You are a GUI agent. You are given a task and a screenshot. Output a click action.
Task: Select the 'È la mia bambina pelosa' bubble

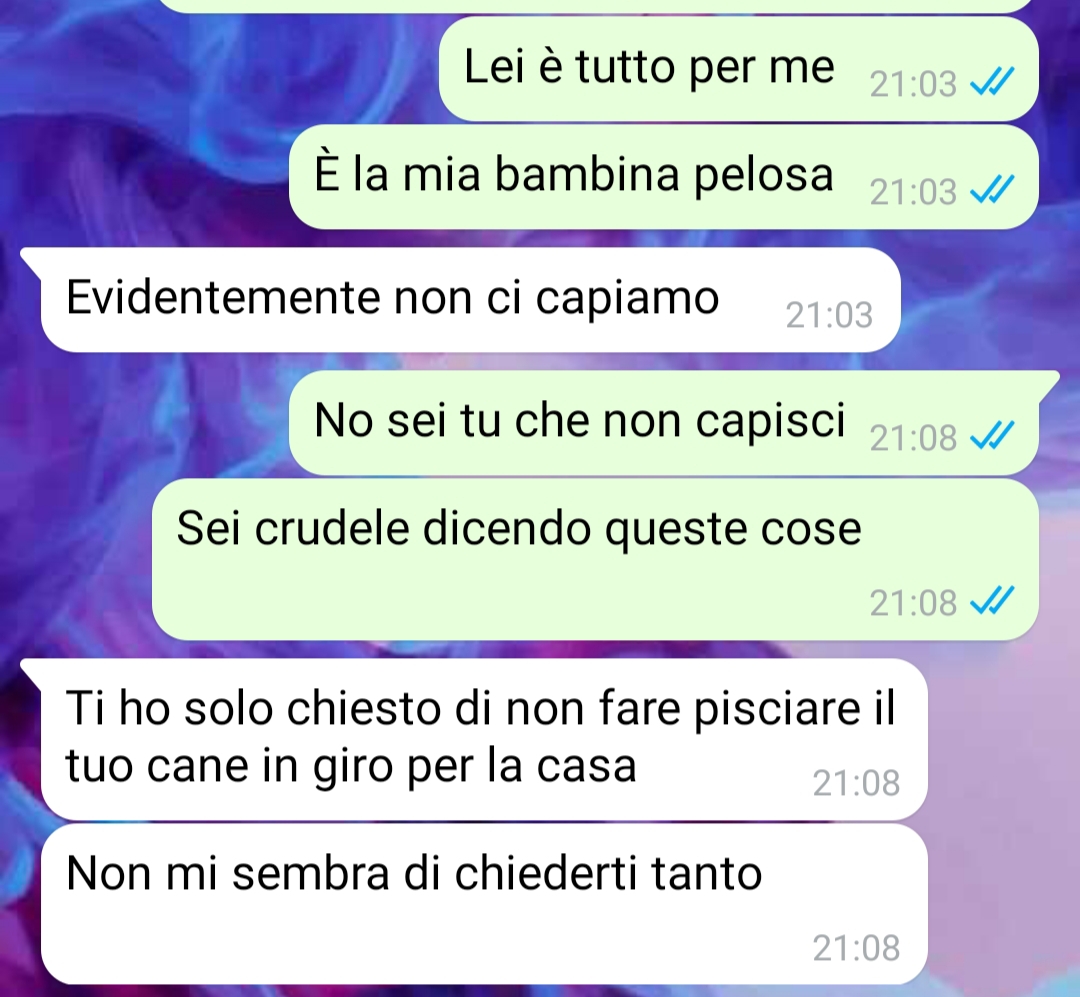pos(663,177)
